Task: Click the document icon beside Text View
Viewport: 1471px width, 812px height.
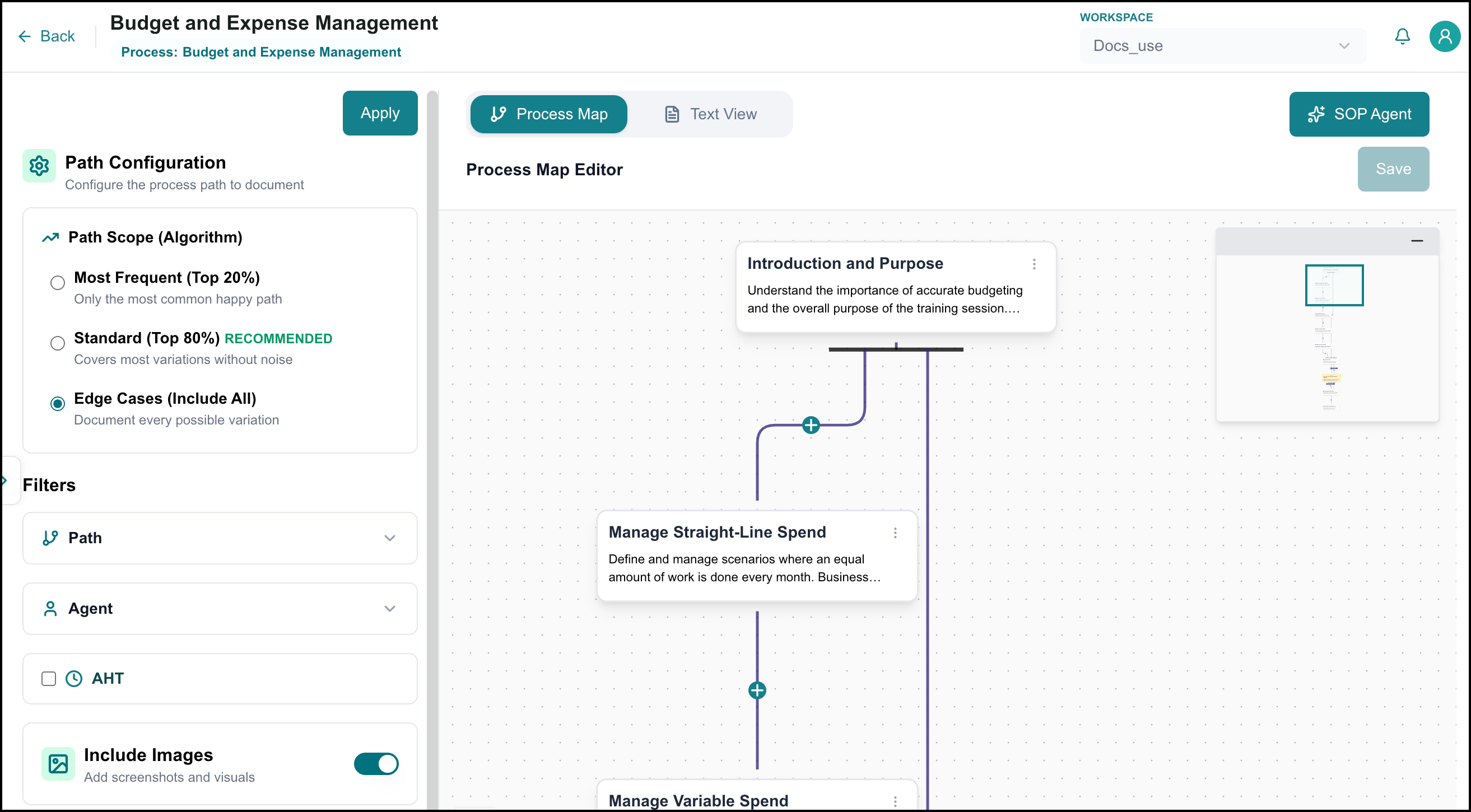Action: coord(672,114)
